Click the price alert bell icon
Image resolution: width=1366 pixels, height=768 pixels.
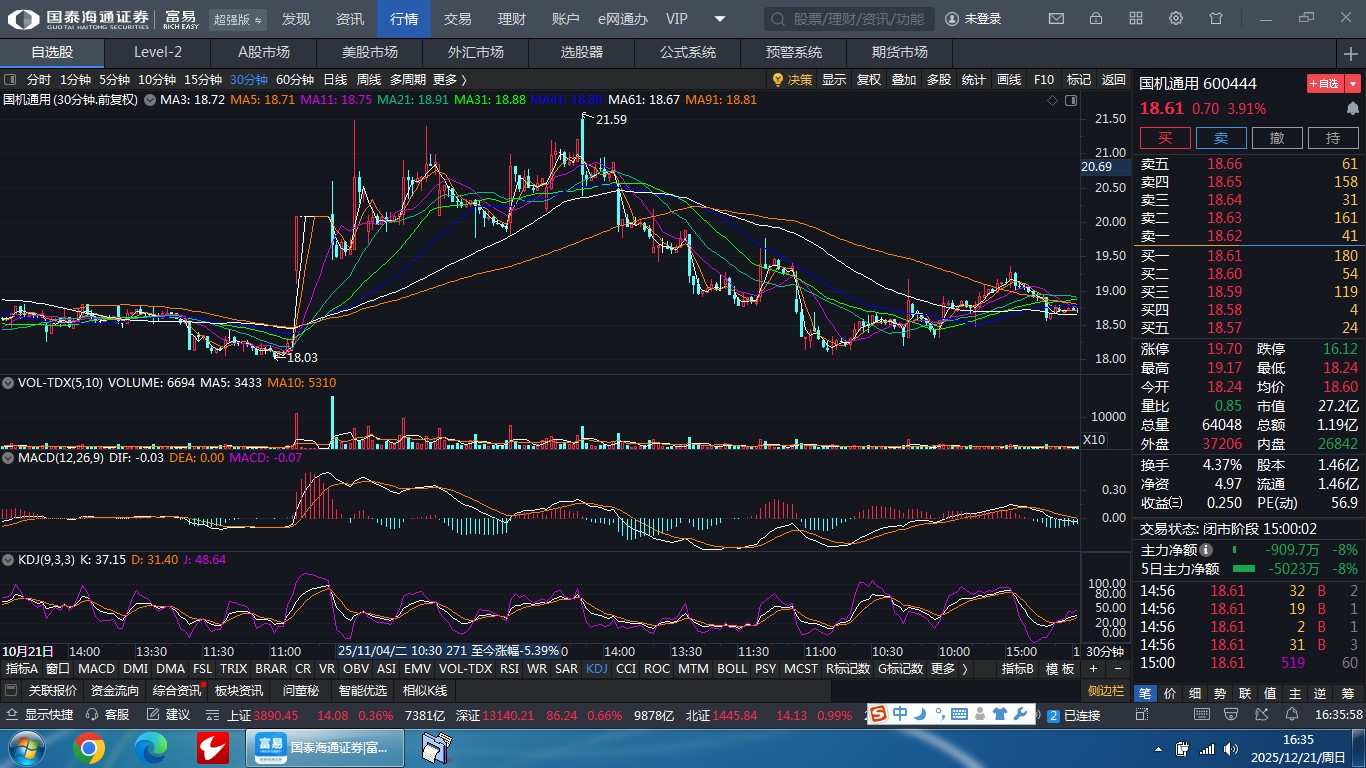(1352, 108)
